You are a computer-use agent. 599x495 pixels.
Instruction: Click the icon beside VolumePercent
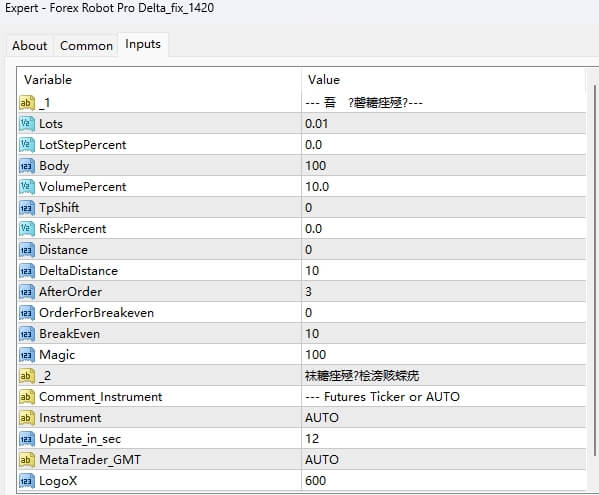[x=27, y=187]
